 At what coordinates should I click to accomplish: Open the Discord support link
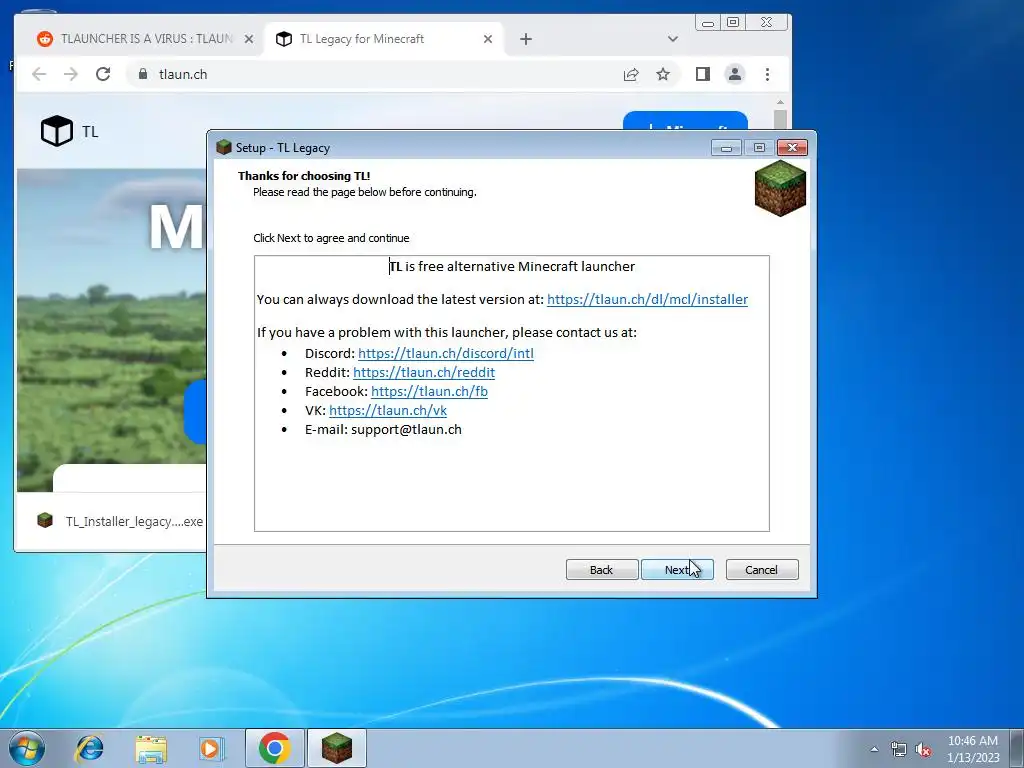click(x=445, y=353)
